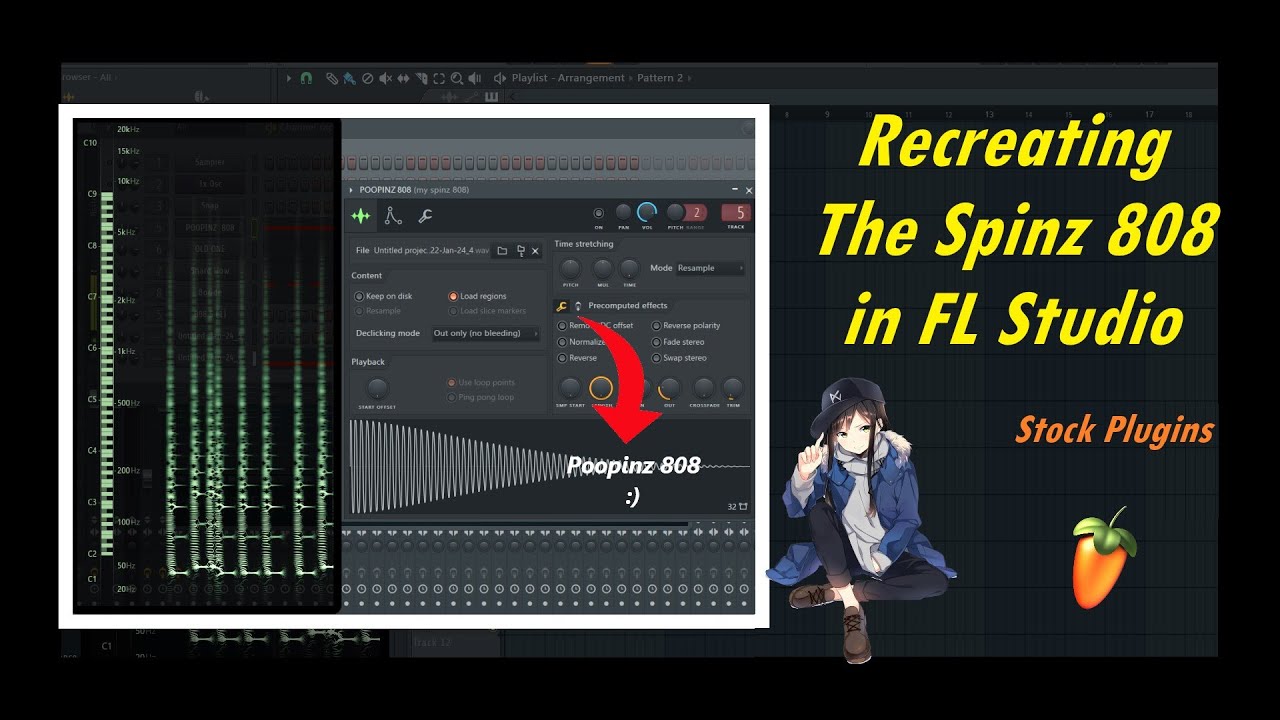
Task: Toggle Ping pong loop option
Action: point(480,397)
